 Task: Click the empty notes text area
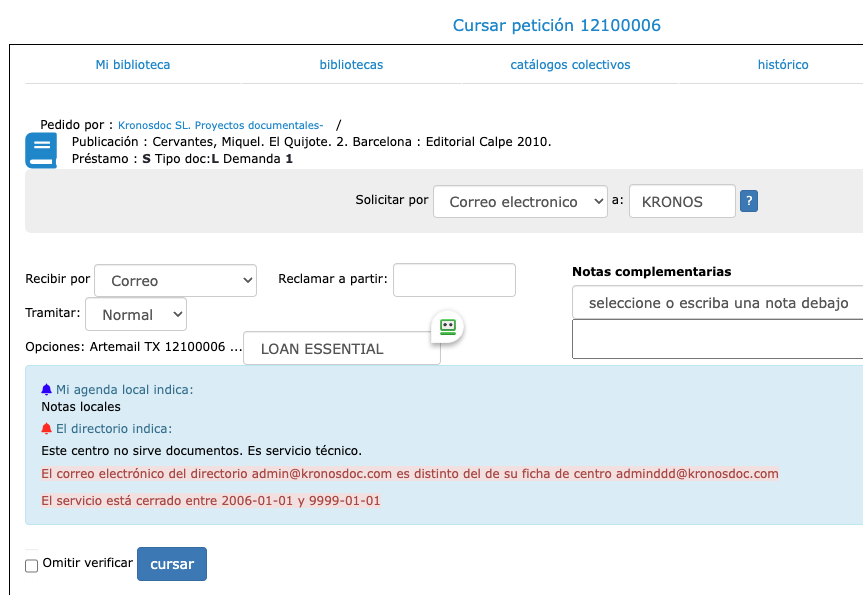[717, 339]
